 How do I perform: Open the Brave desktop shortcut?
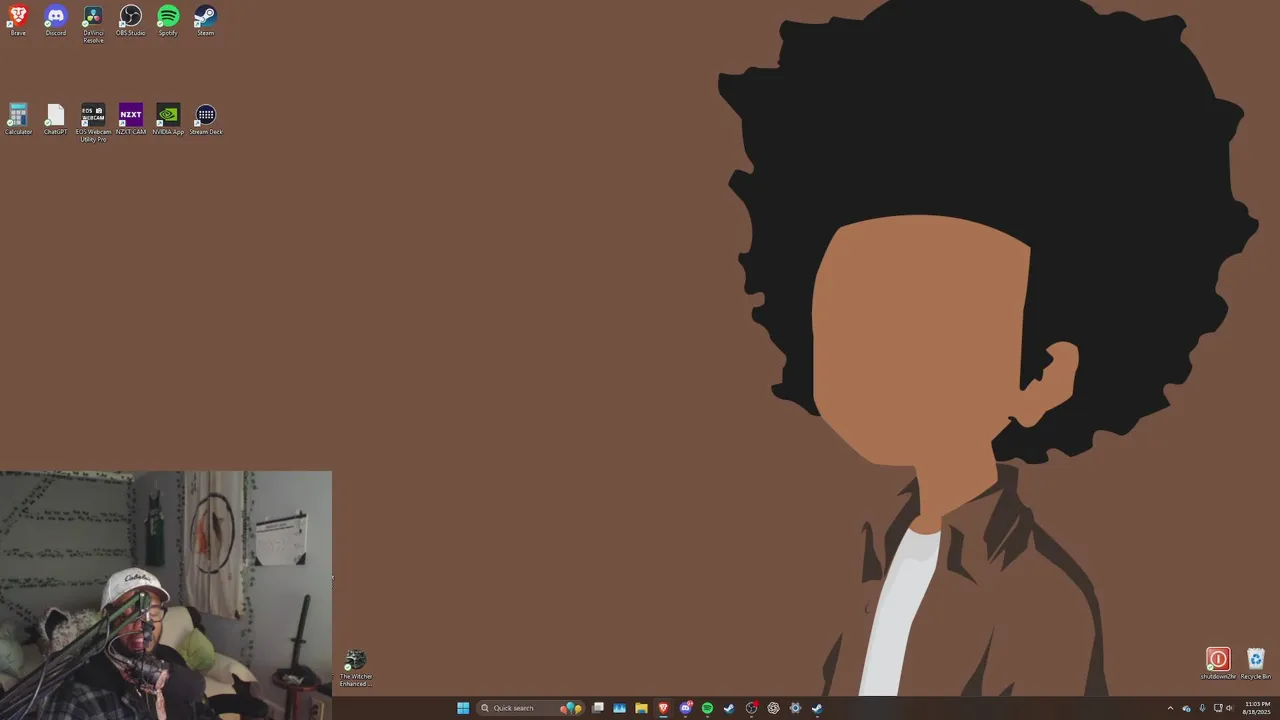click(18, 20)
